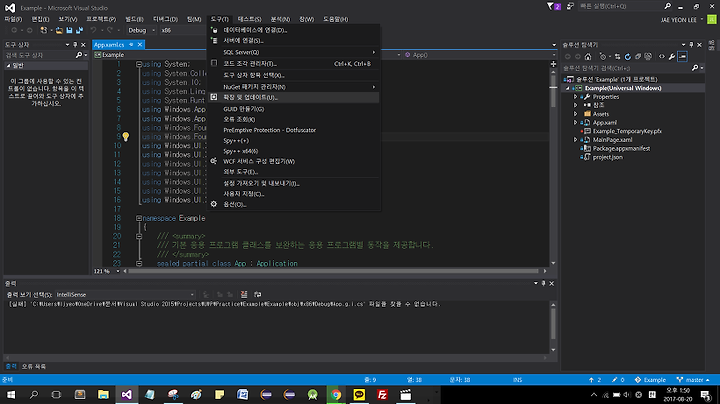Image resolution: width=720 pixels, height=404 pixels.
Task: Click the View Code icon in Solution Explorer
Action: point(662,56)
